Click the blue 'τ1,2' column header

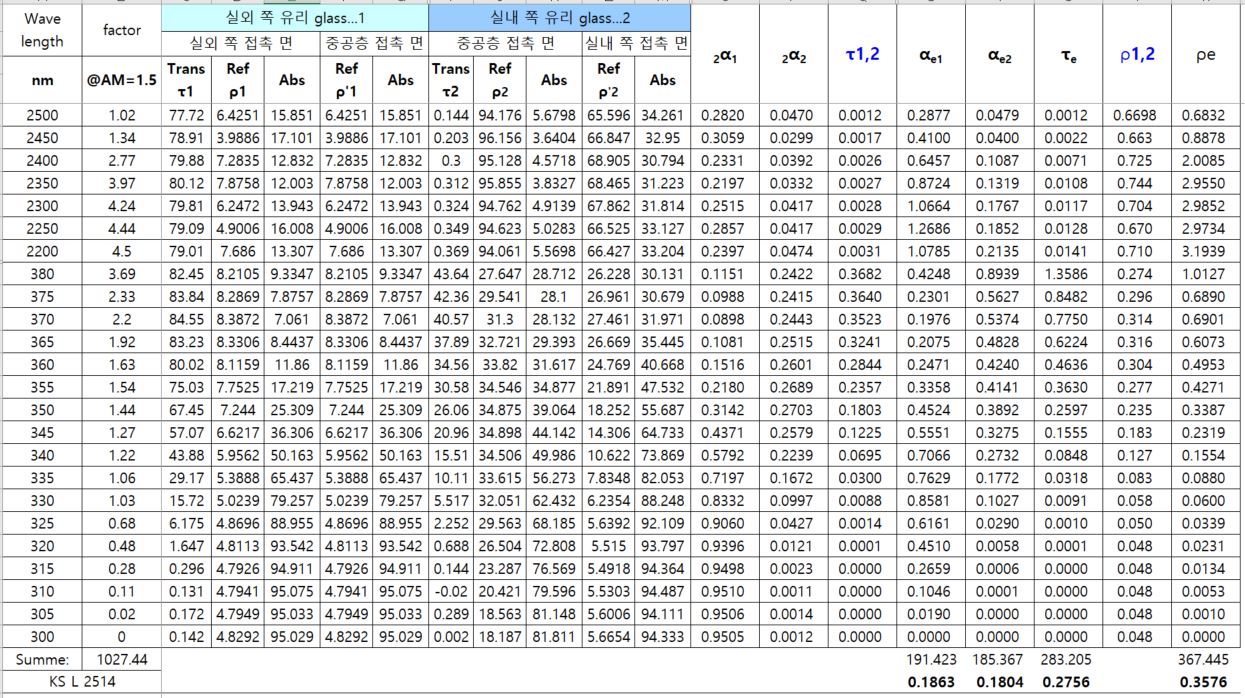[861, 55]
